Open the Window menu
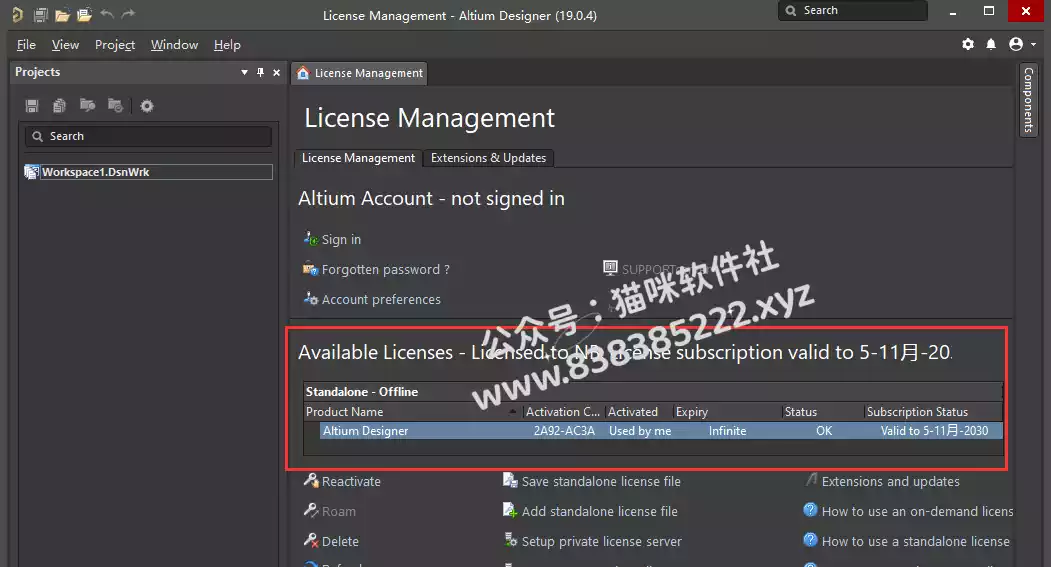 pos(174,45)
